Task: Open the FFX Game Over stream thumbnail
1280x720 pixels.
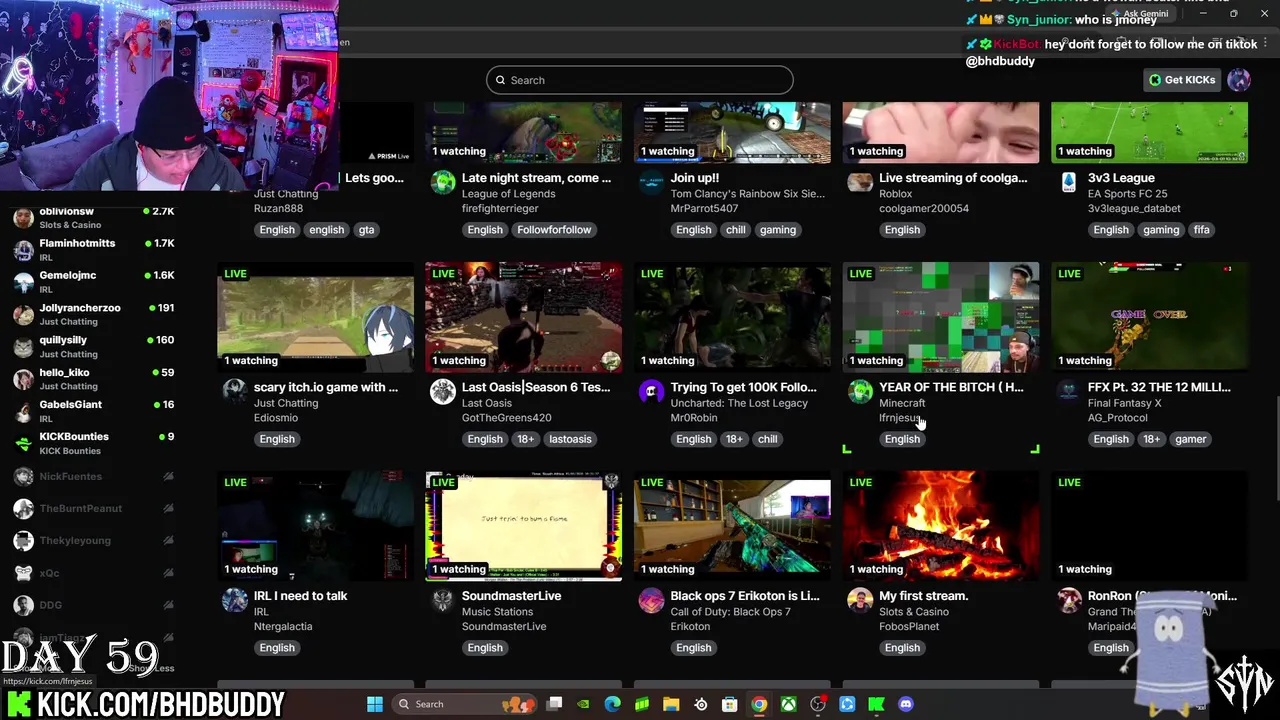Action: tap(1149, 317)
